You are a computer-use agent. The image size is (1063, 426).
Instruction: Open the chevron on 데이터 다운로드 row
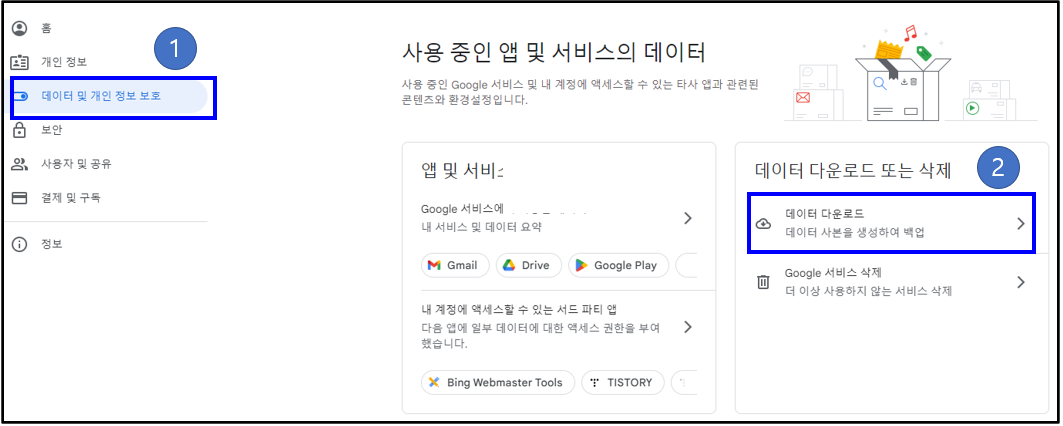point(1021,224)
